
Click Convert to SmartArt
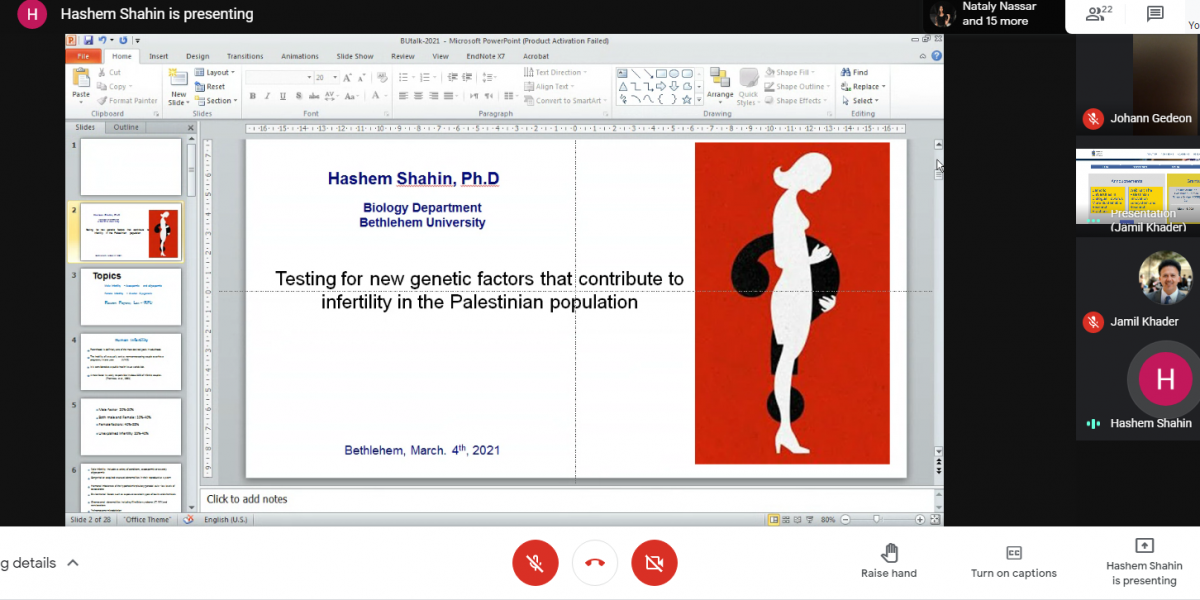pyautogui.click(x=566, y=101)
